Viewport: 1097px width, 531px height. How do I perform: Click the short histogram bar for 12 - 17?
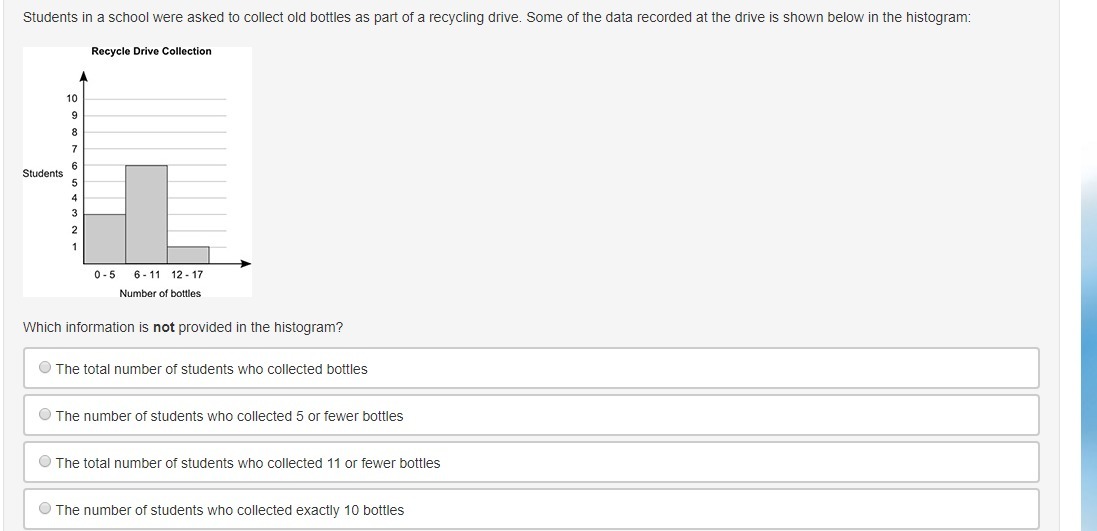(x=188, y=255)
